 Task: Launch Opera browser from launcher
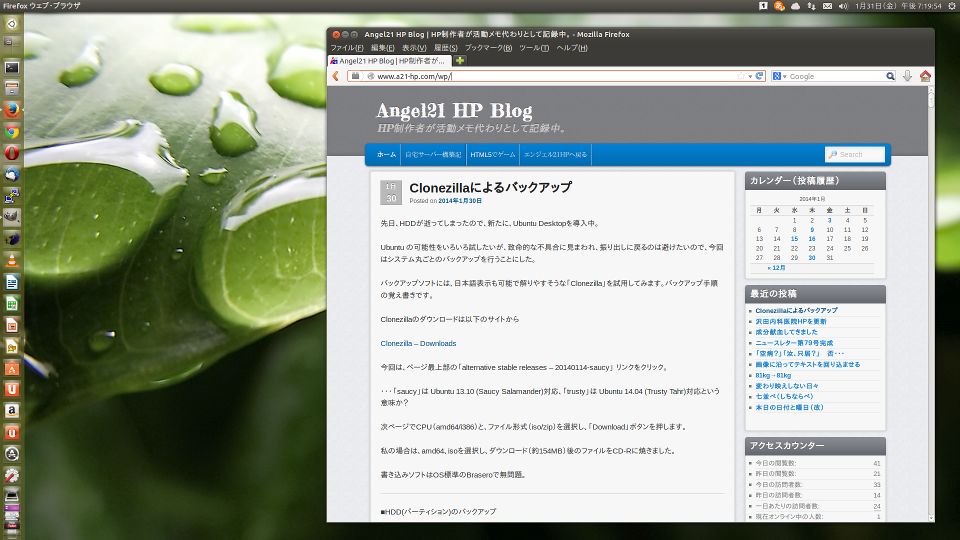[x=12, y=153]
